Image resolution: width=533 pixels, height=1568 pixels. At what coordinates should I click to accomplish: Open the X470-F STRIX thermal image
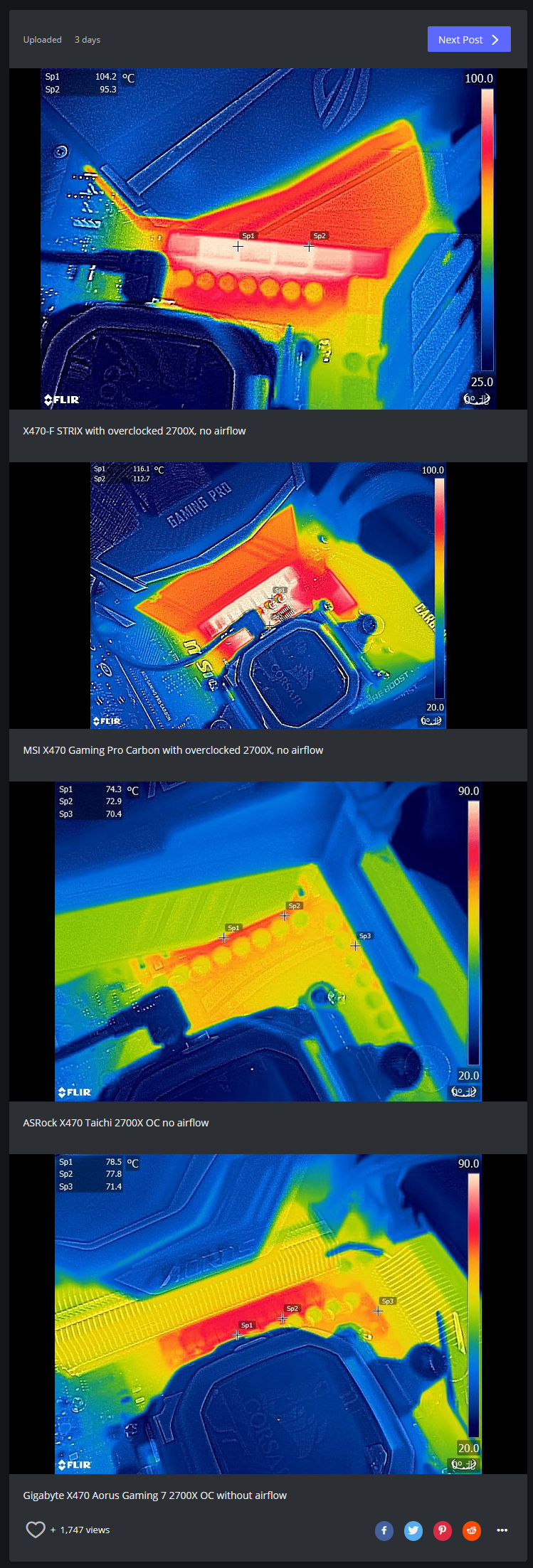[268, 239]
